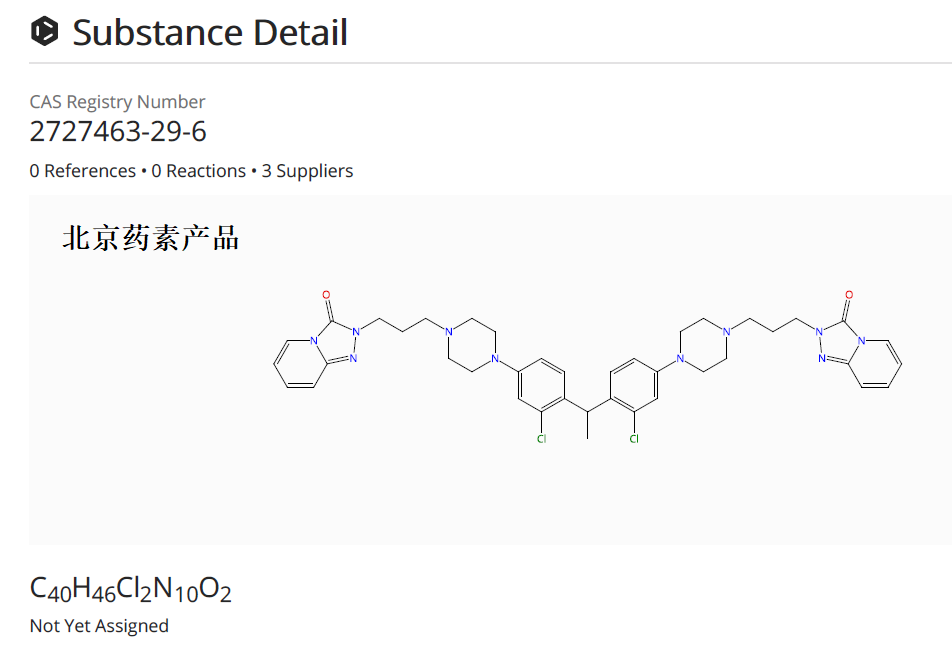Click the rightmost pyridine ring
This screenshot has width=952, height=652.
tap(879, 363)
